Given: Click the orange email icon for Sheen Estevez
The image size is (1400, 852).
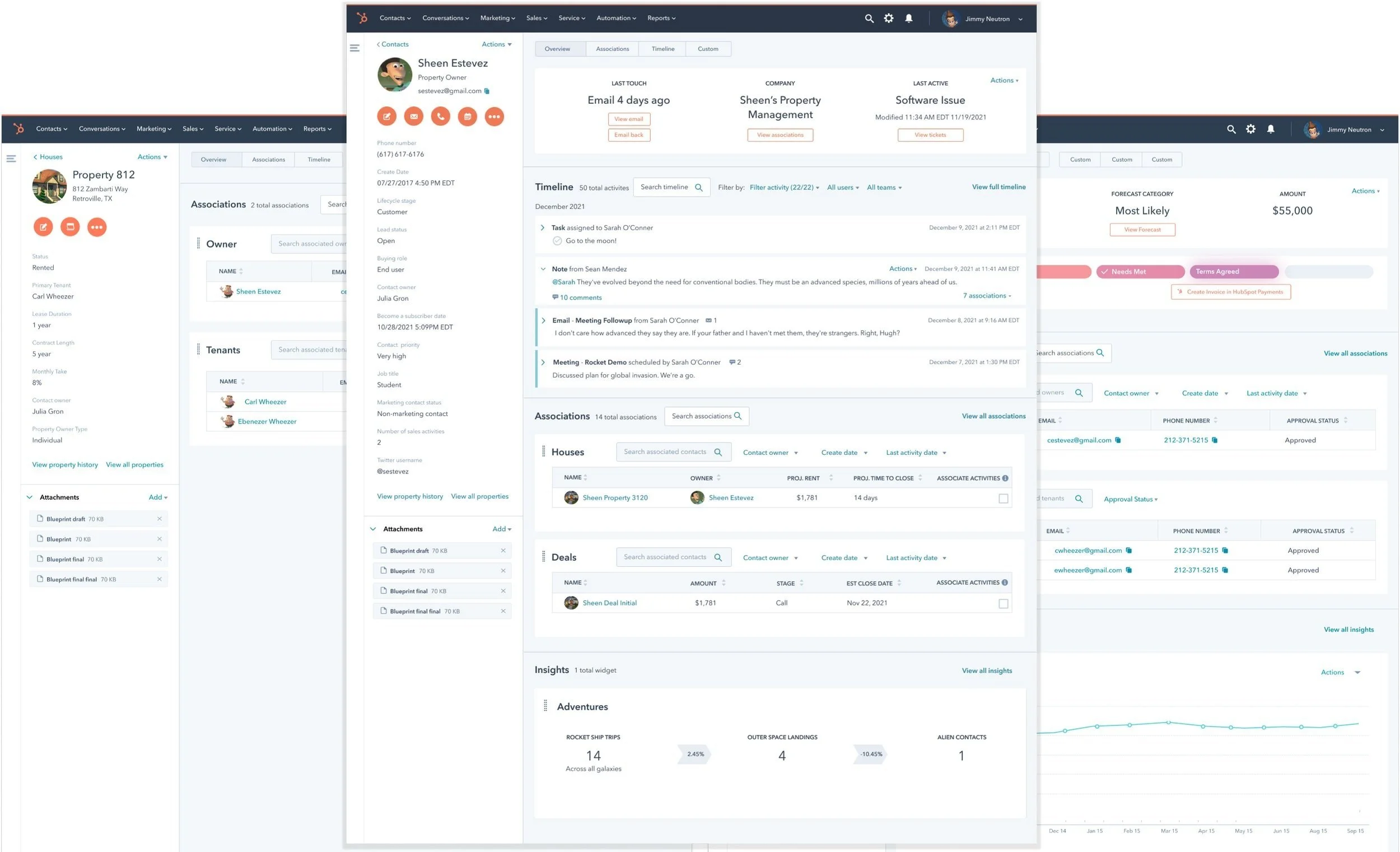Looking at the screenshot, I should [x=414, y=117].
